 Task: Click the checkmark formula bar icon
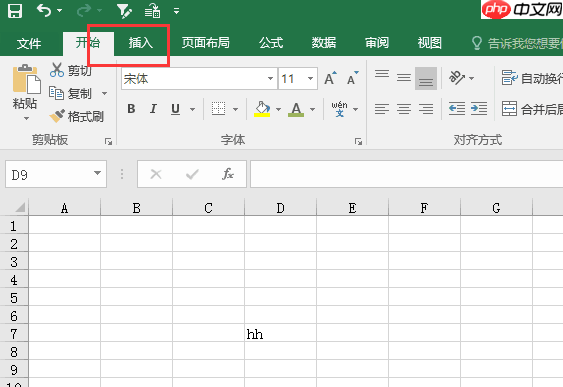tap(192, 174)
